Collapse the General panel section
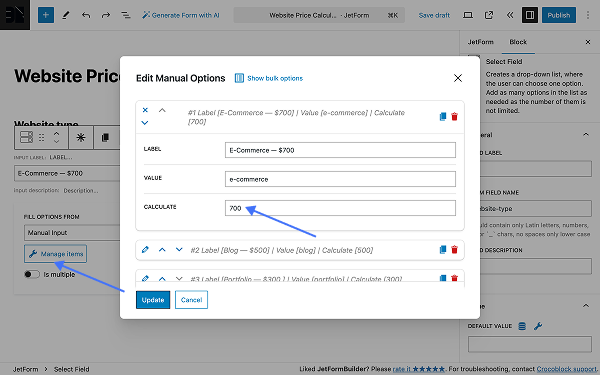The height and width of the screenshot is (375, 600). [x=585, y=135]
